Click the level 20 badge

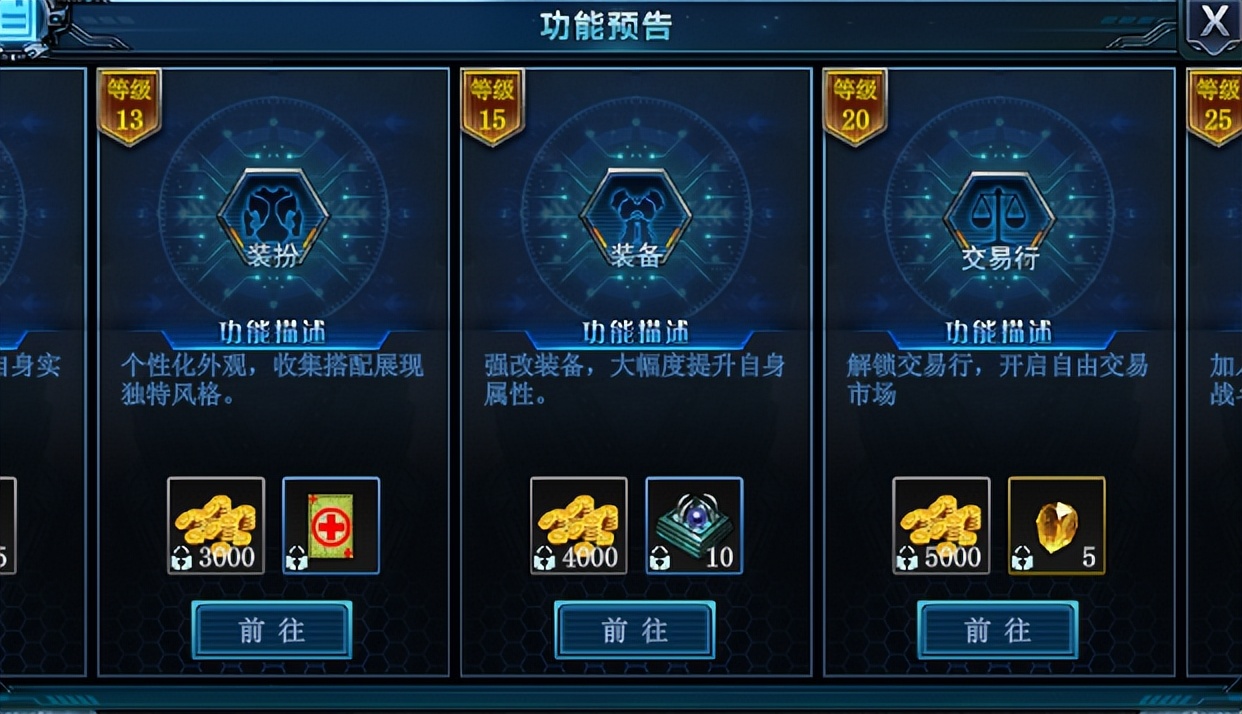click(855, 106)
